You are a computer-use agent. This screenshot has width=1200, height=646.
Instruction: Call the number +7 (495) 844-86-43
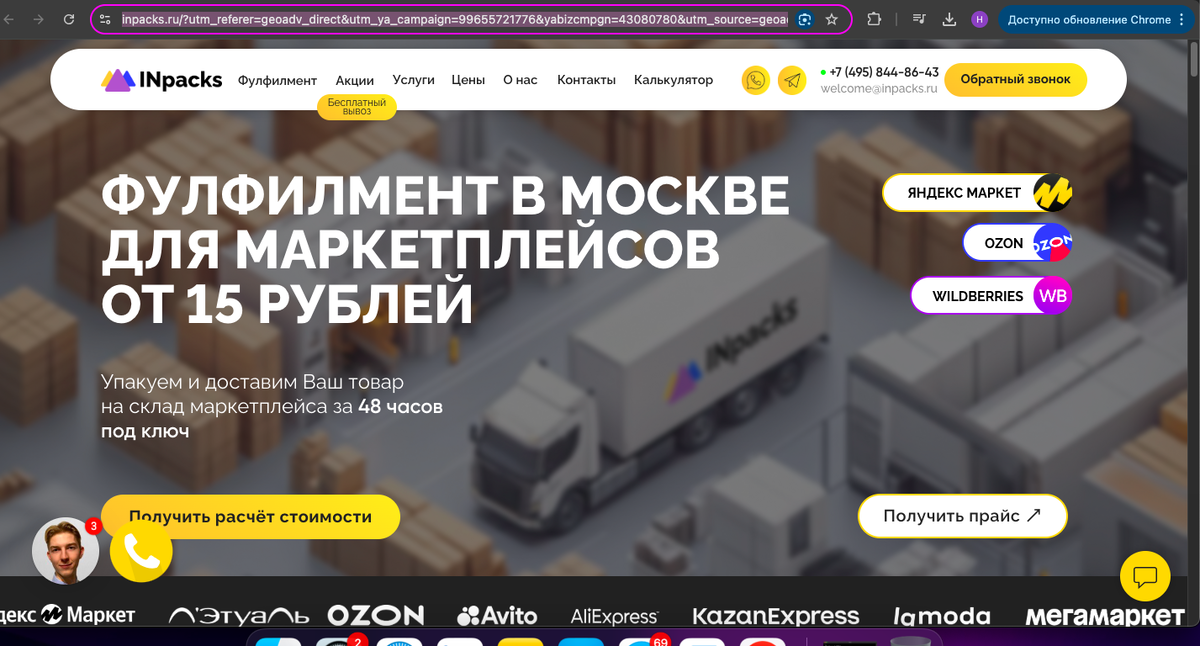pyautogui.click(x=881, y=72)
